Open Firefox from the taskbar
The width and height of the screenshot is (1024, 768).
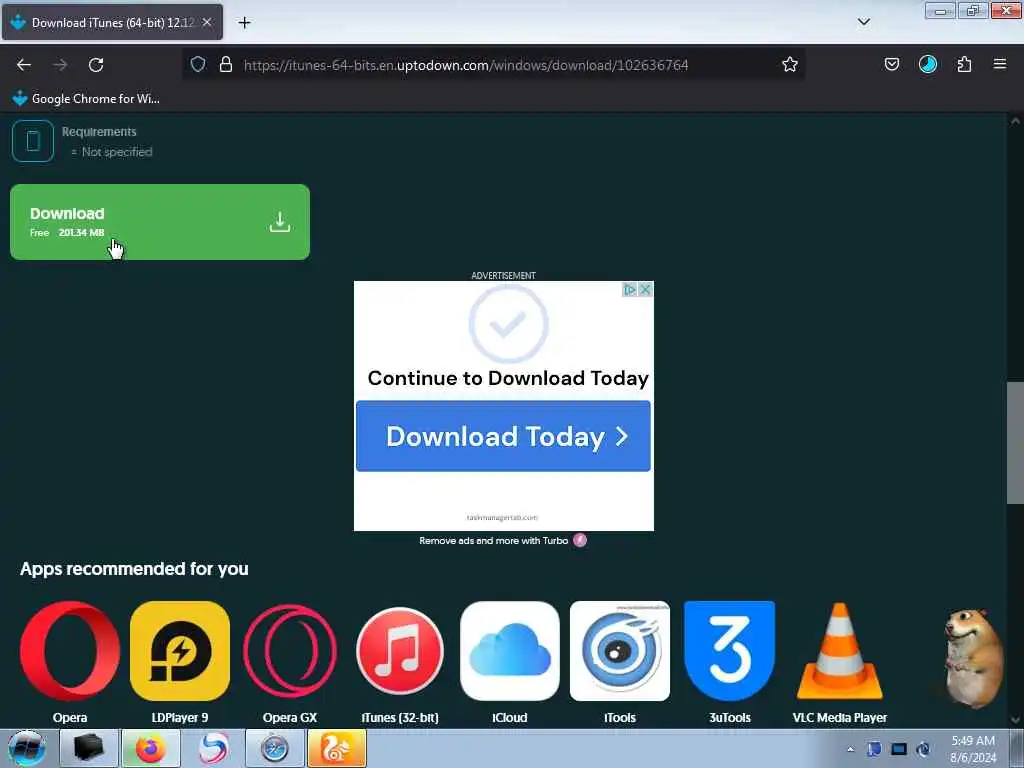(x=150, y=748)
